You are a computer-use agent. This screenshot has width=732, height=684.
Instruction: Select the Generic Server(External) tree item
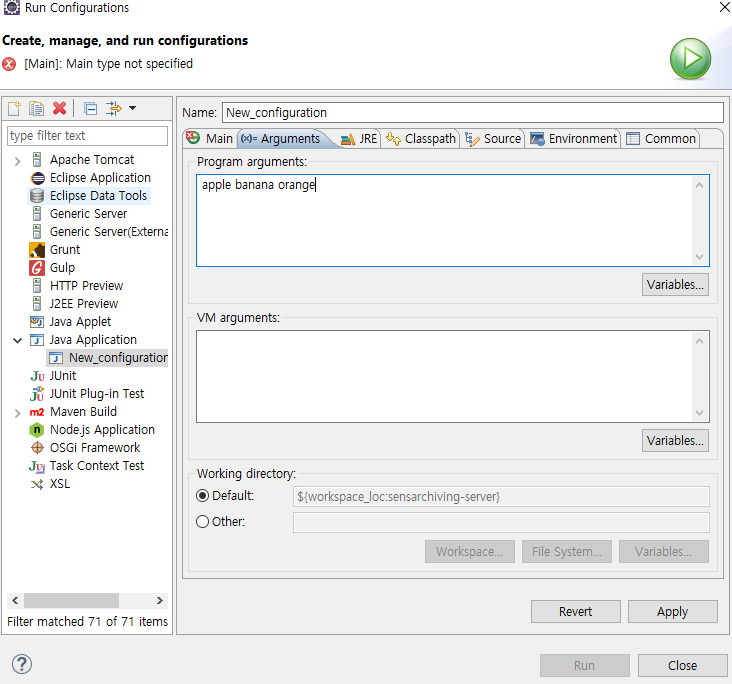(108, 232)
